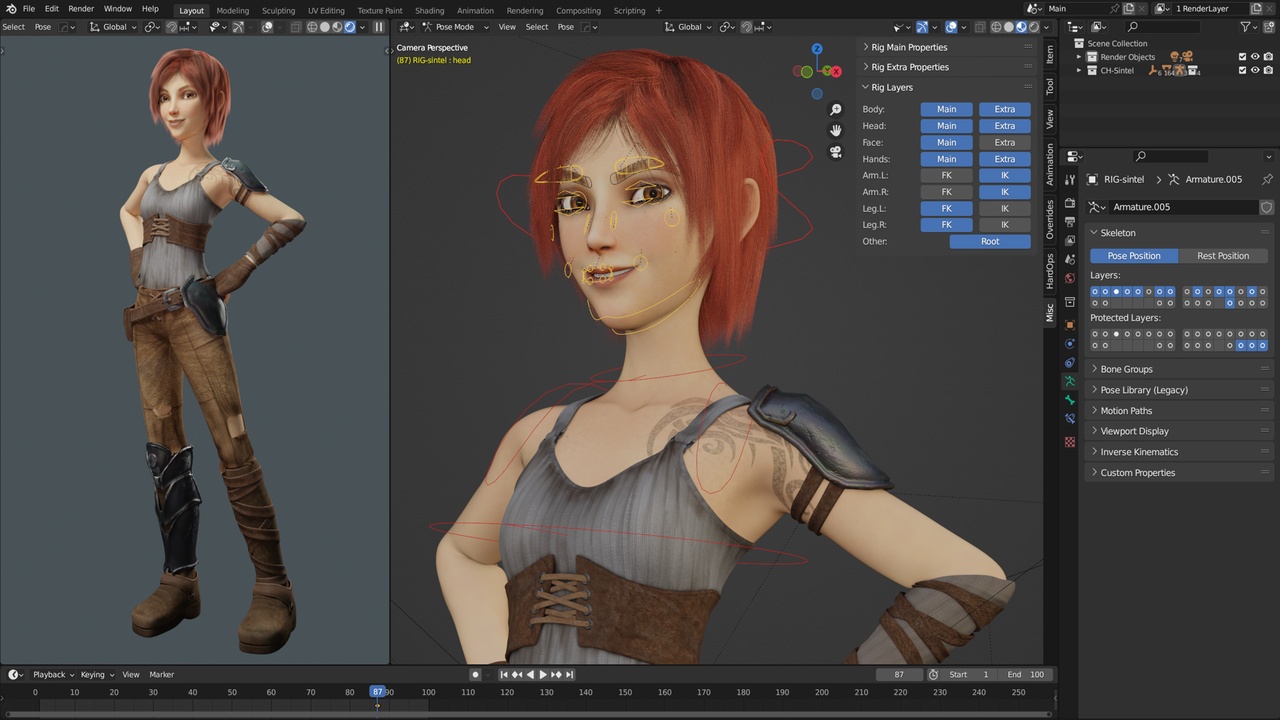The width and height of the screenshot is (1280, 720).
Task: Disable the Render Objects collection checkbox
Action: [x=1242, y=56]
